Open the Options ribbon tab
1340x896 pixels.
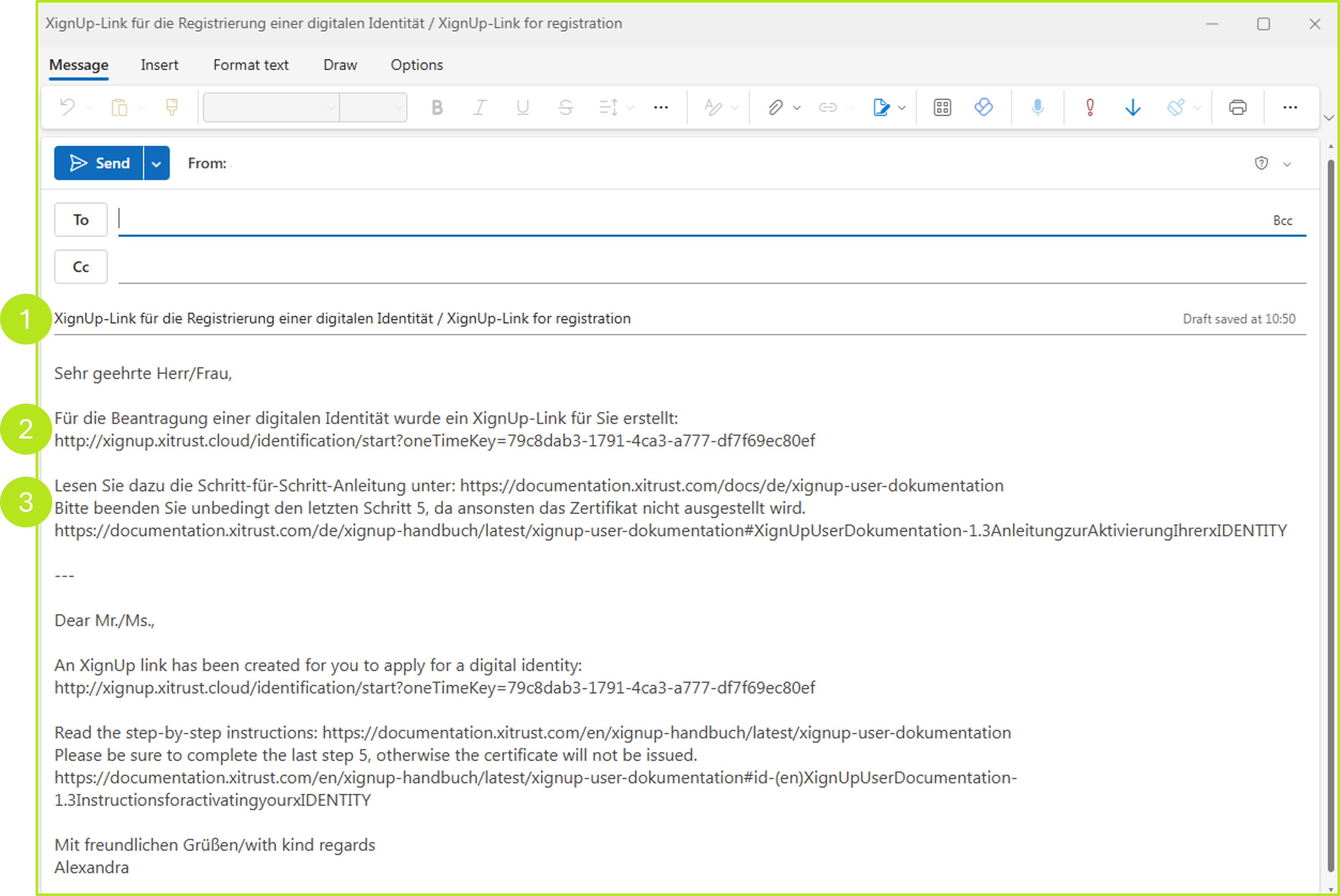point(416,64)
